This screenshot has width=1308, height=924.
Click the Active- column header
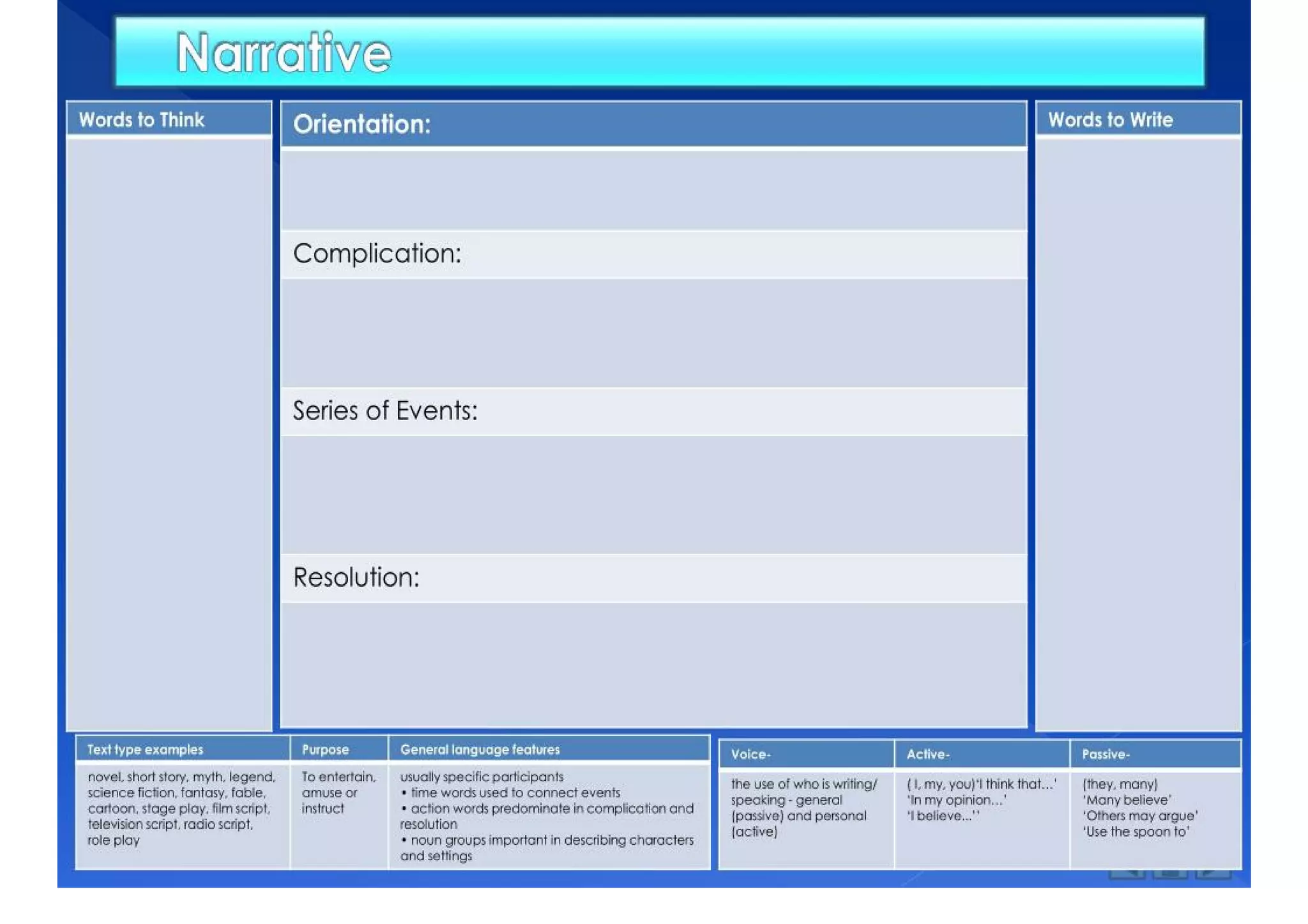982,754
